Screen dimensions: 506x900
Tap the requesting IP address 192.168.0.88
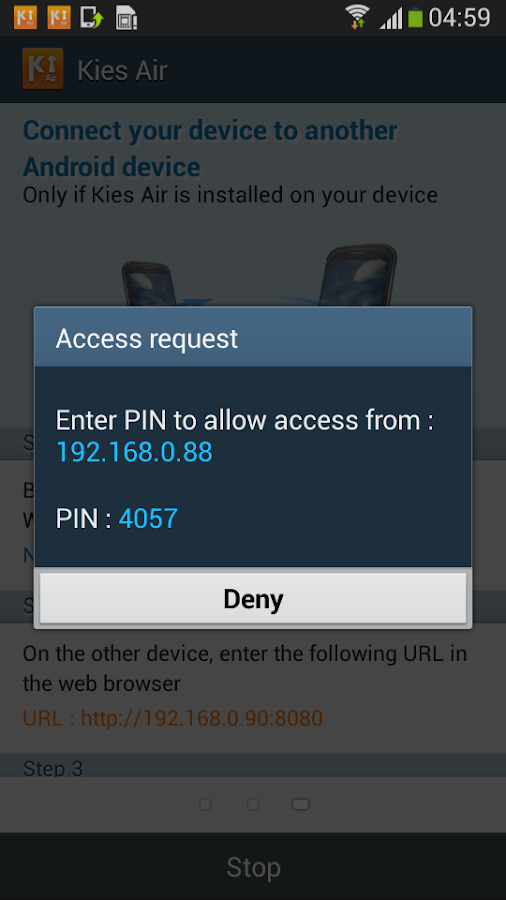click(134, 452)
